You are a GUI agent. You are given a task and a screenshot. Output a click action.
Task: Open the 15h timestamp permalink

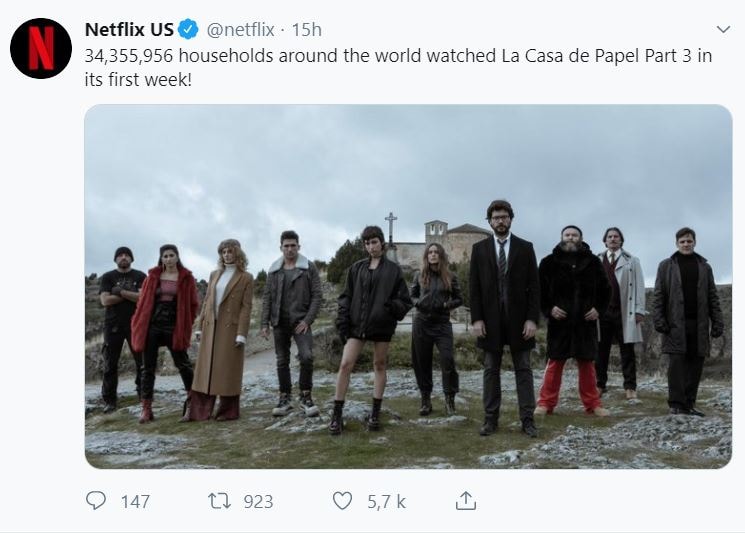(x=306, y=29)
